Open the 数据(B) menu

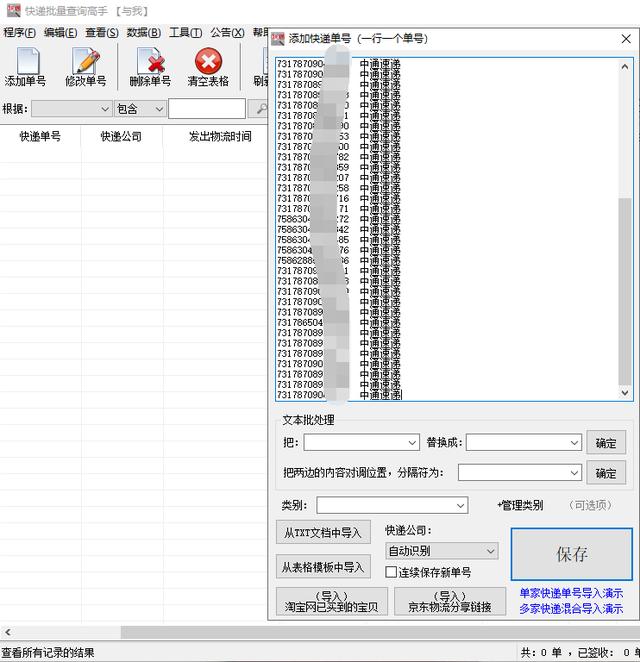point(144,33)
